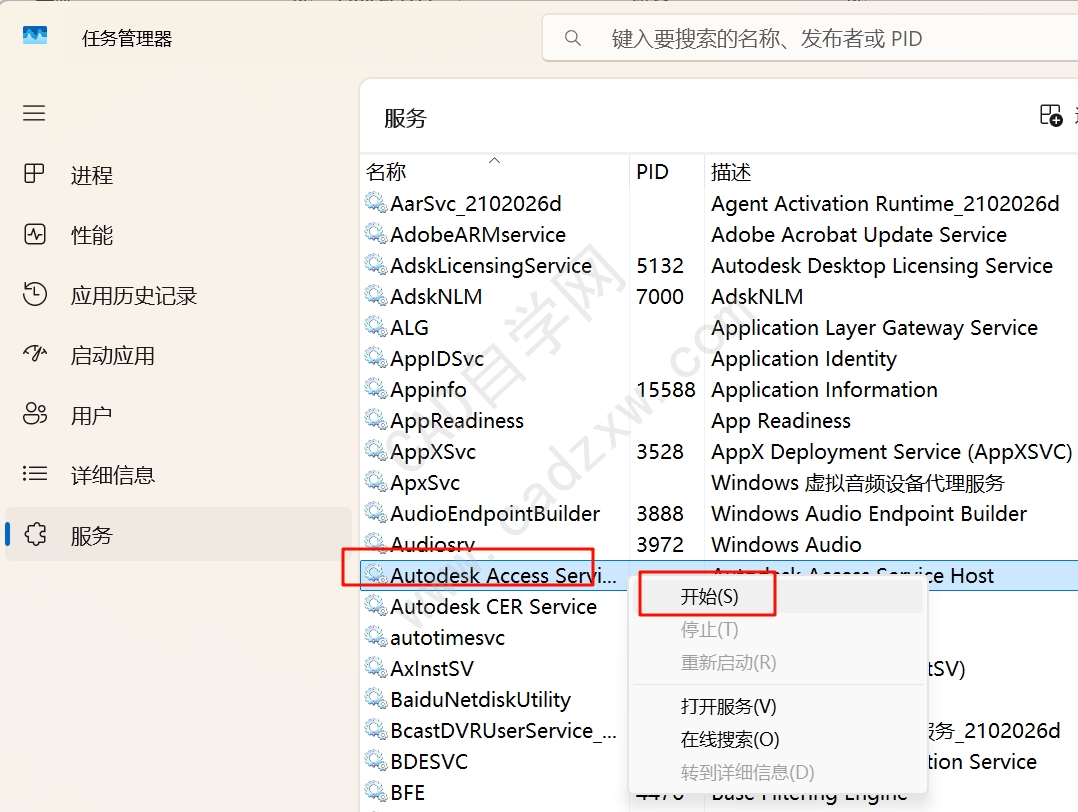Viewport: 1078px width, 812px height.
Task: Choose 在线搜索(O) in the context menu
Action: coord(778,739)
